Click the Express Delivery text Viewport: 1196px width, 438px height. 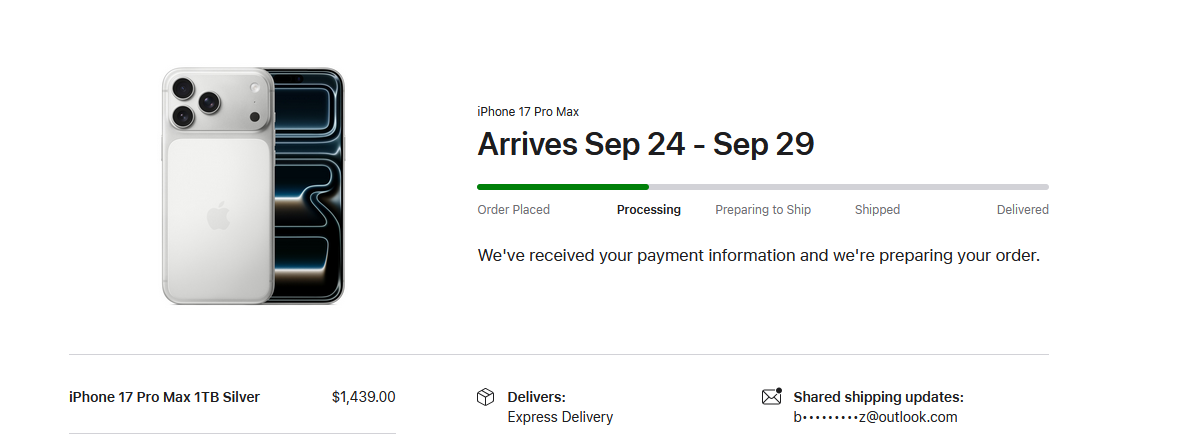pos(560,417)
